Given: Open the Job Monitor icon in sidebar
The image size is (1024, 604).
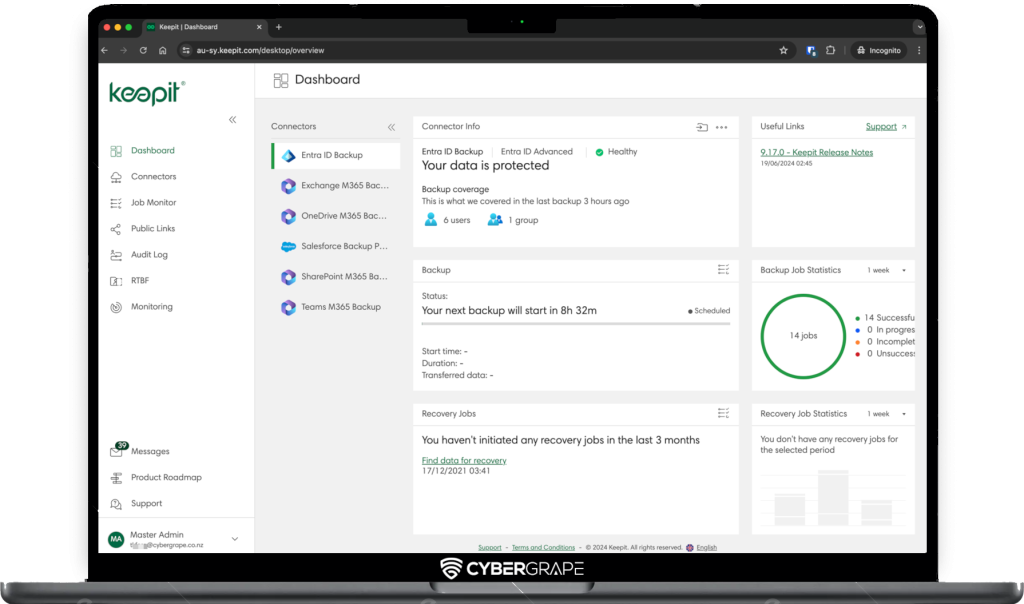Looking at the screenshot, I should (x=116, y=203).
